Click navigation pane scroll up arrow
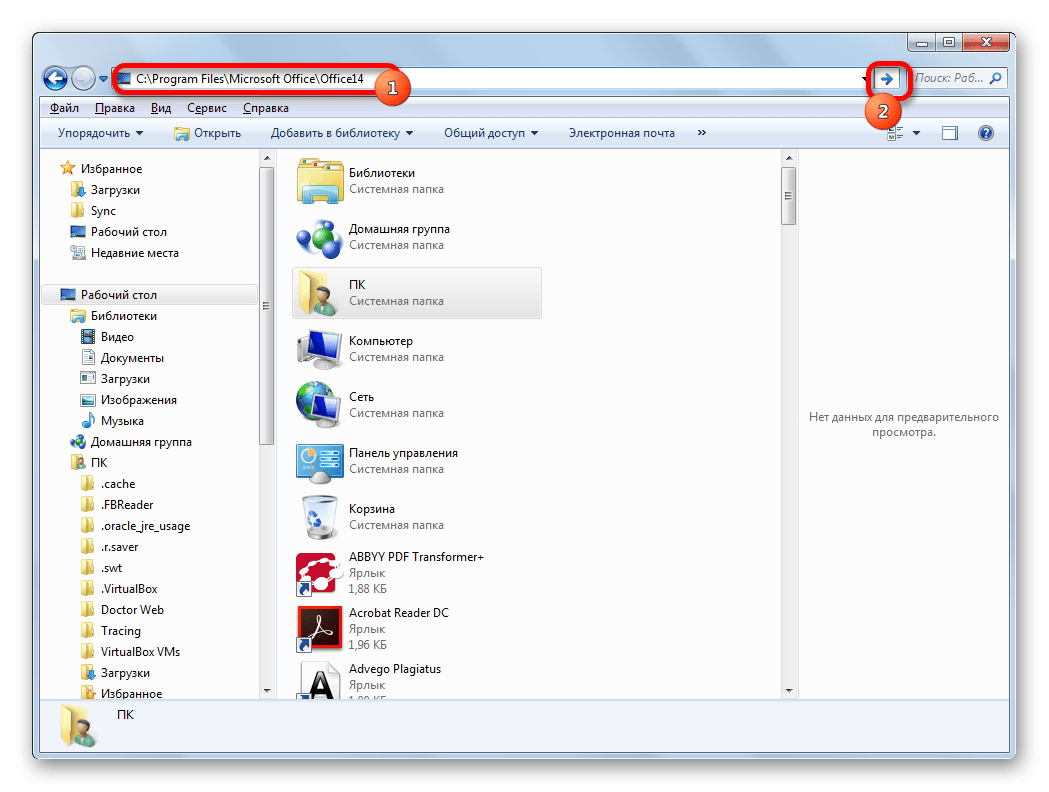 [x=267, y=159]
